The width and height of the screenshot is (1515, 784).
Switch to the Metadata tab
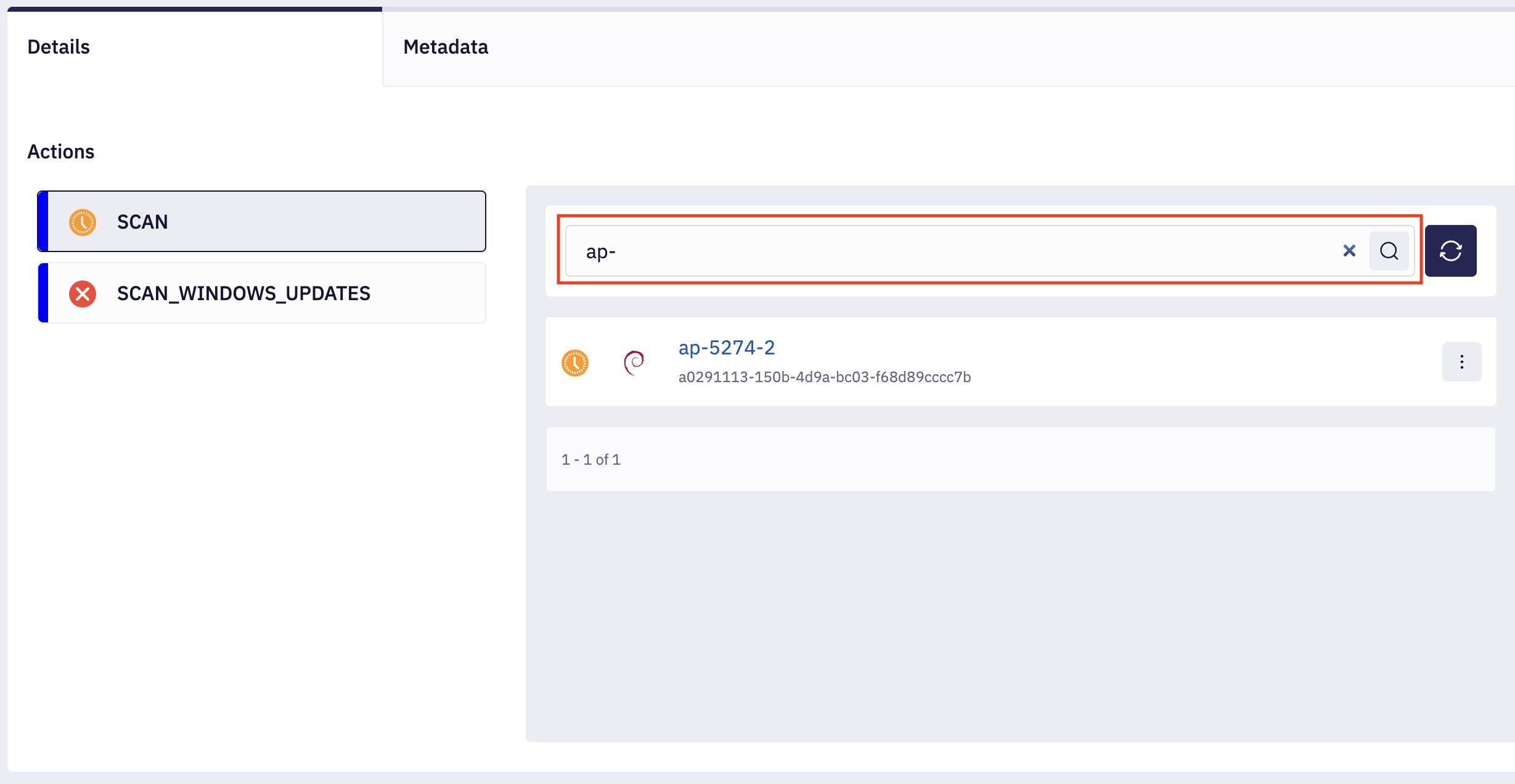[x=446, y=47]
